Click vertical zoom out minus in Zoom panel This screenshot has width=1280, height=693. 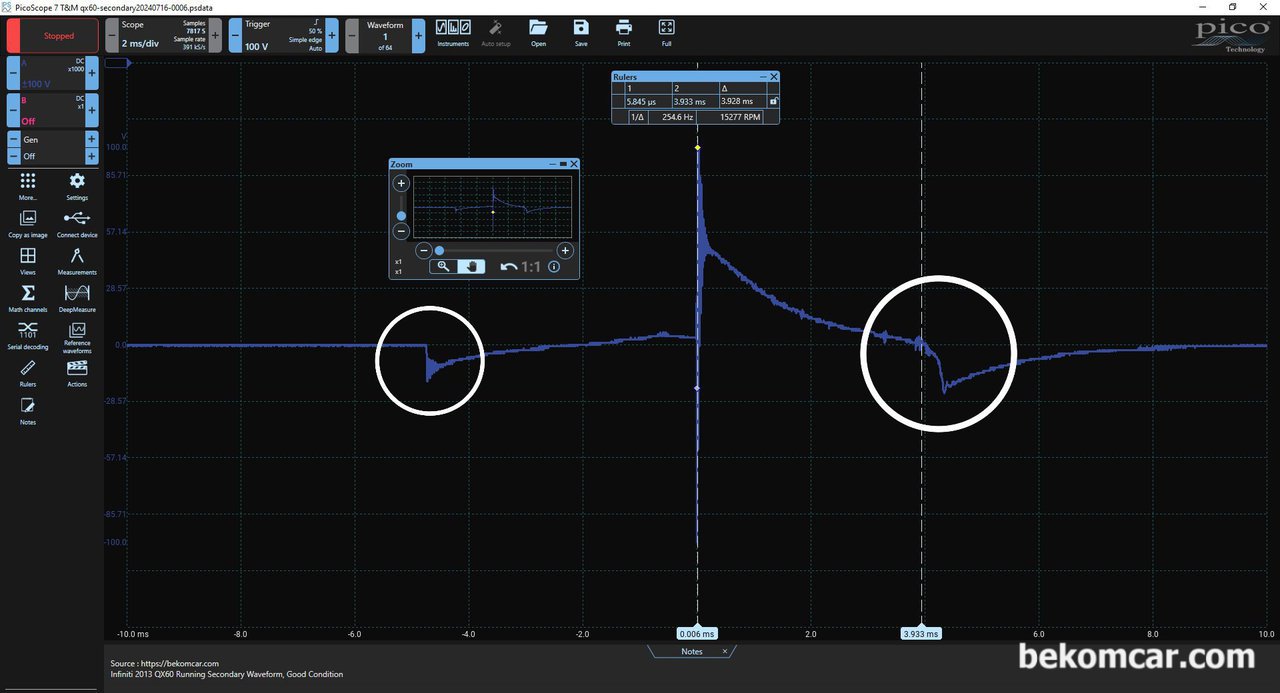coord(401,231)
